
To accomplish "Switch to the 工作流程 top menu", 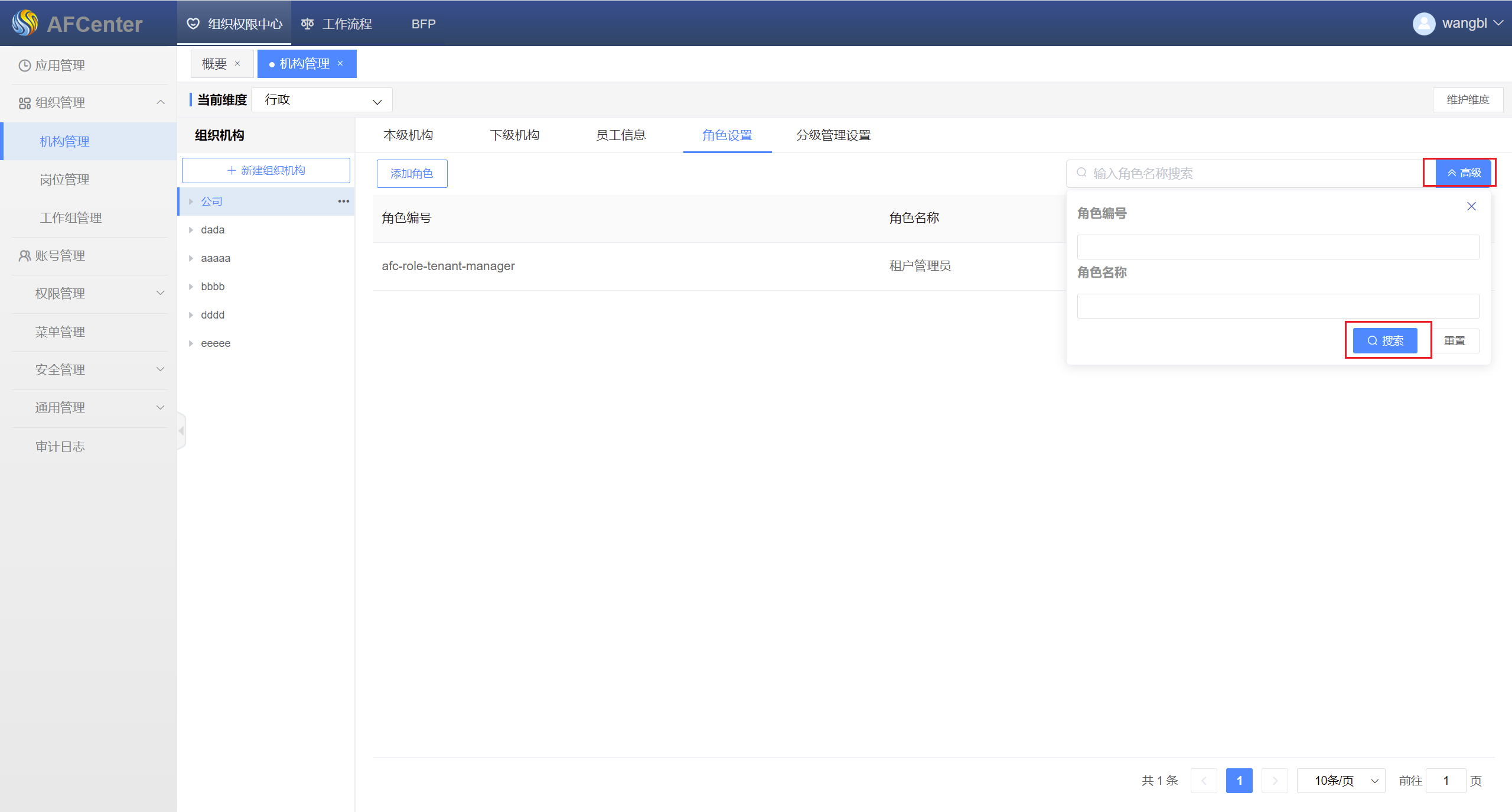I will click(337, 24).
